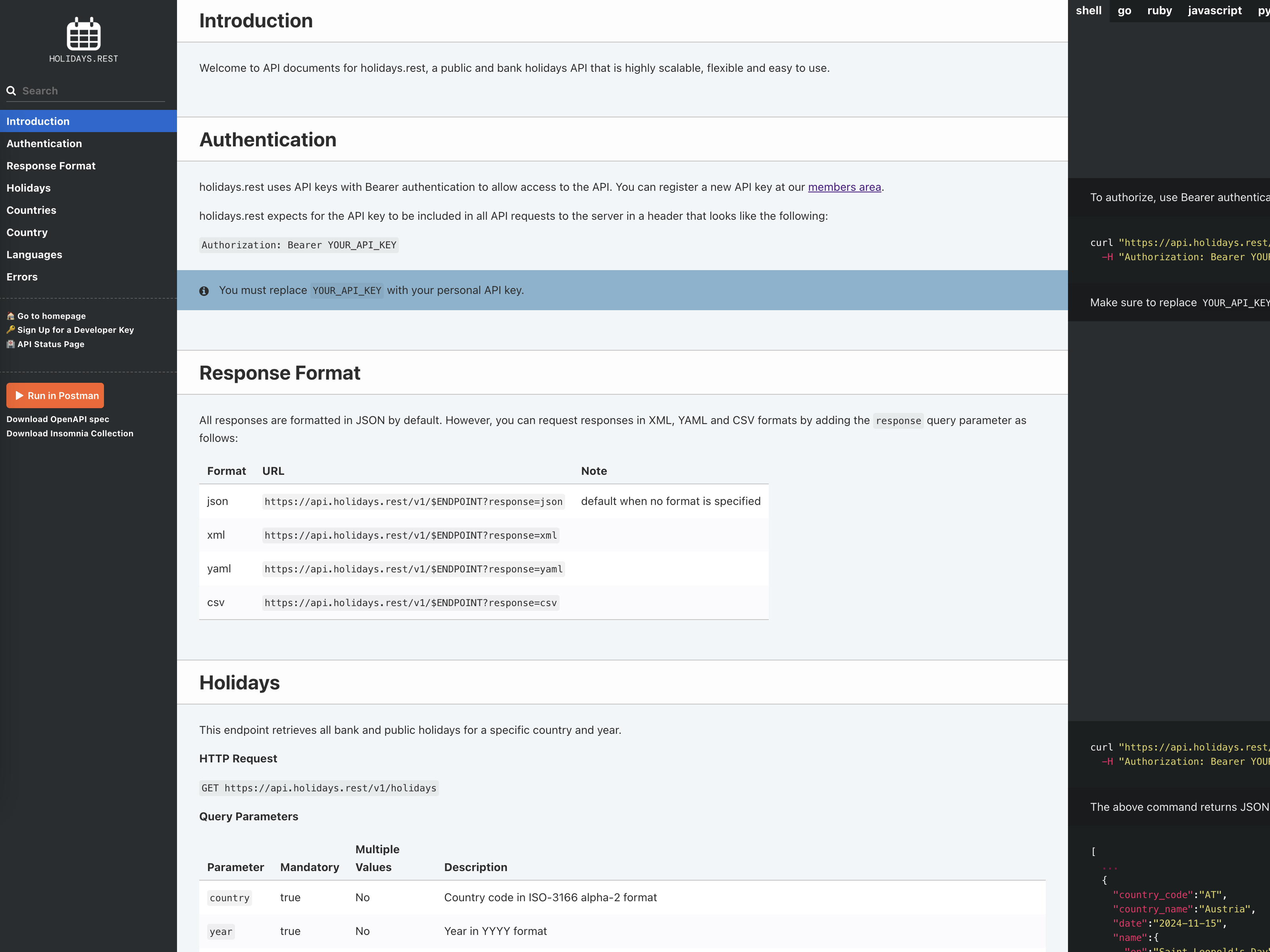Click the Holidays.rest calendar logo
1270x952 pixels.
click(84, 40)
